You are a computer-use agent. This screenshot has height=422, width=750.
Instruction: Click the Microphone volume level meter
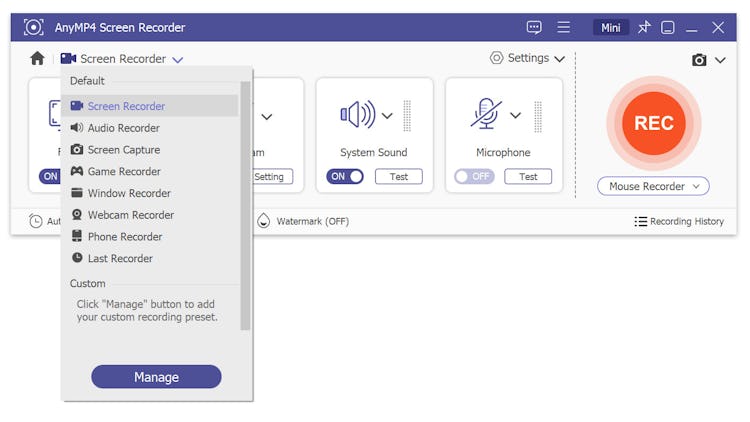coord(538,117)
